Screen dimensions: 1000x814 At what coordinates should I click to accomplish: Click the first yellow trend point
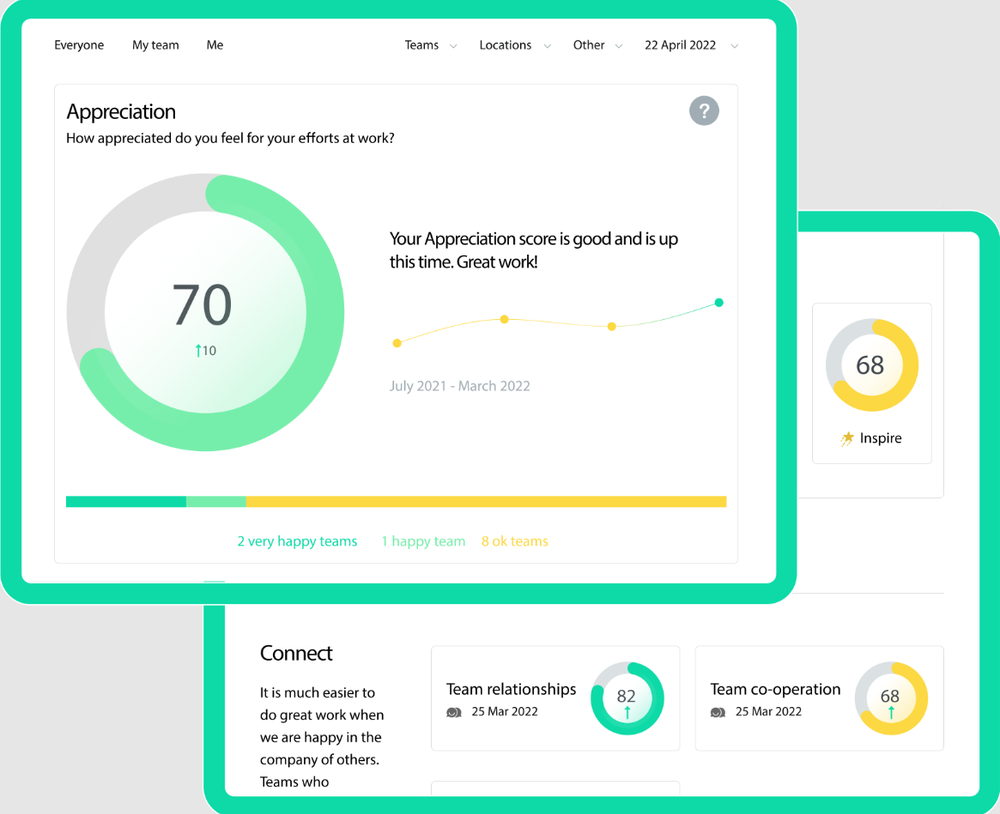[397, 343]
